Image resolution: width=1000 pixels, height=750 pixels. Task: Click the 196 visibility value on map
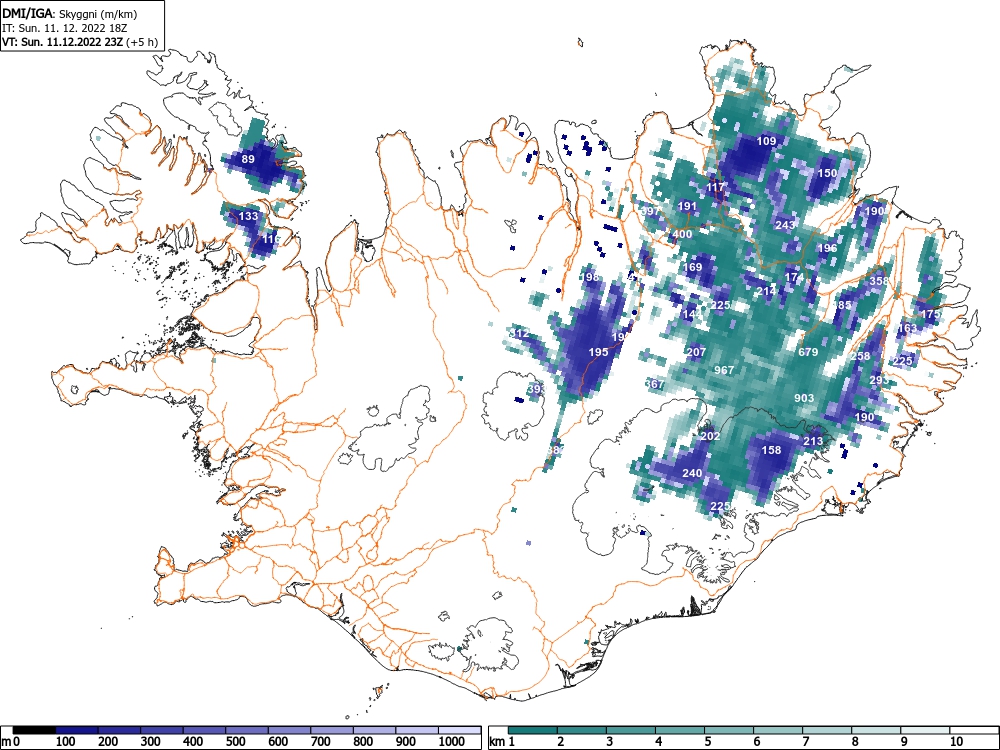click(827, 248)
